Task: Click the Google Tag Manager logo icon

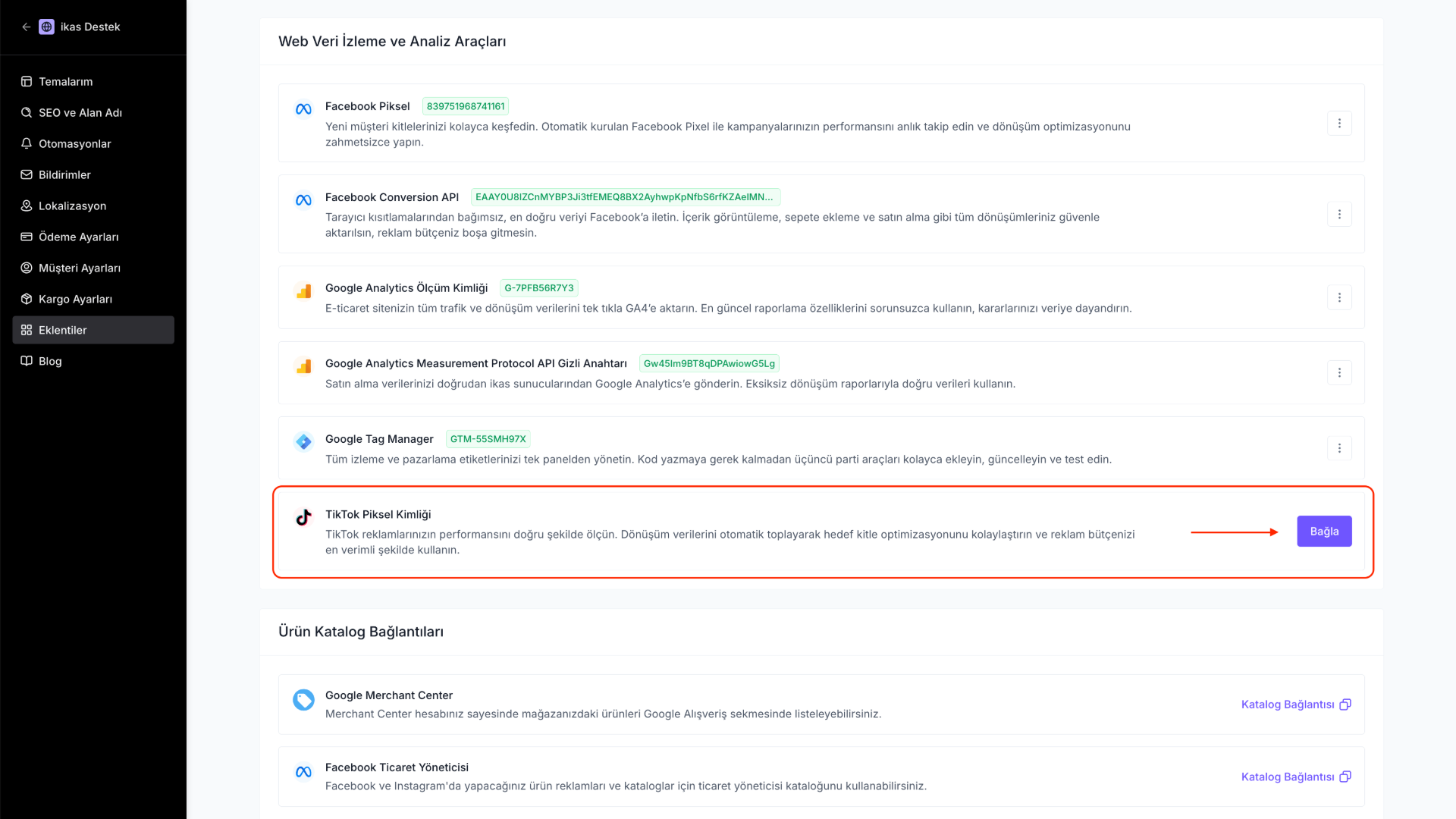Action: pyautogui.click(x=303, y=441)
